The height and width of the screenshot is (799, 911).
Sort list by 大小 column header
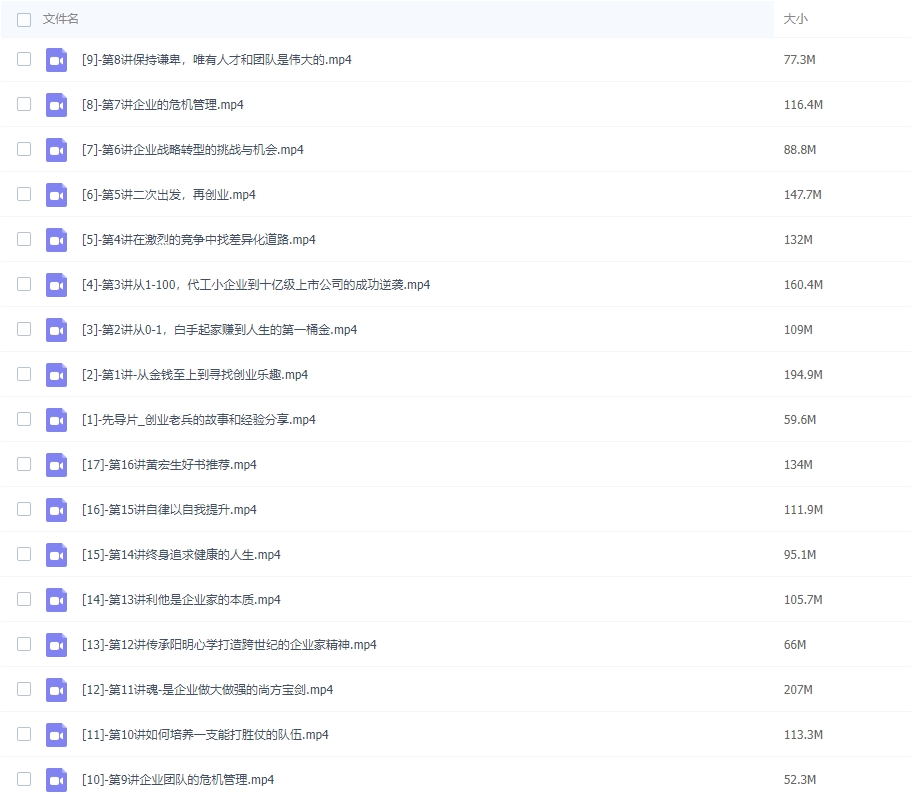795,19
